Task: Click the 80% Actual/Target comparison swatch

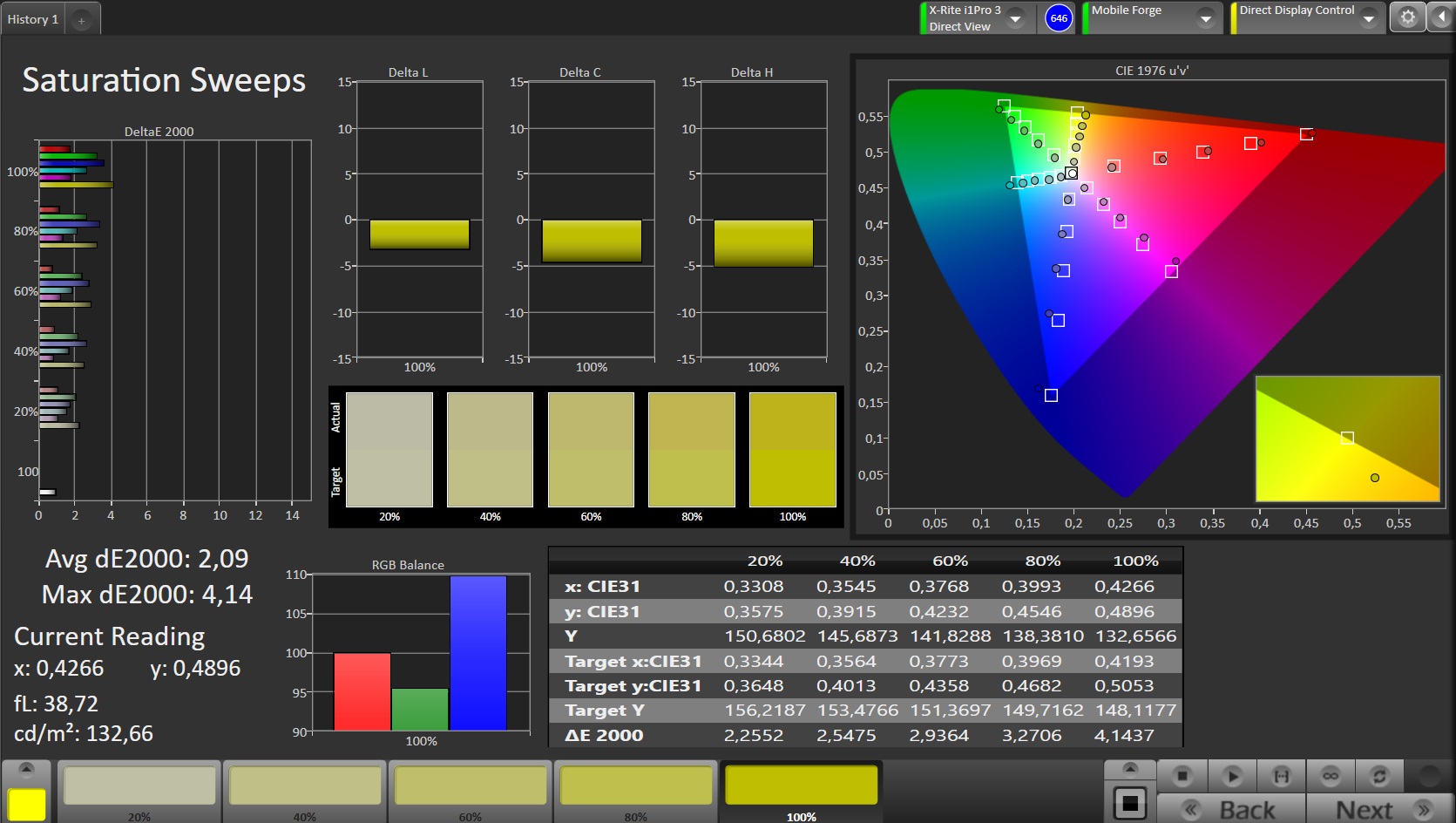Action: click(692, 450)
